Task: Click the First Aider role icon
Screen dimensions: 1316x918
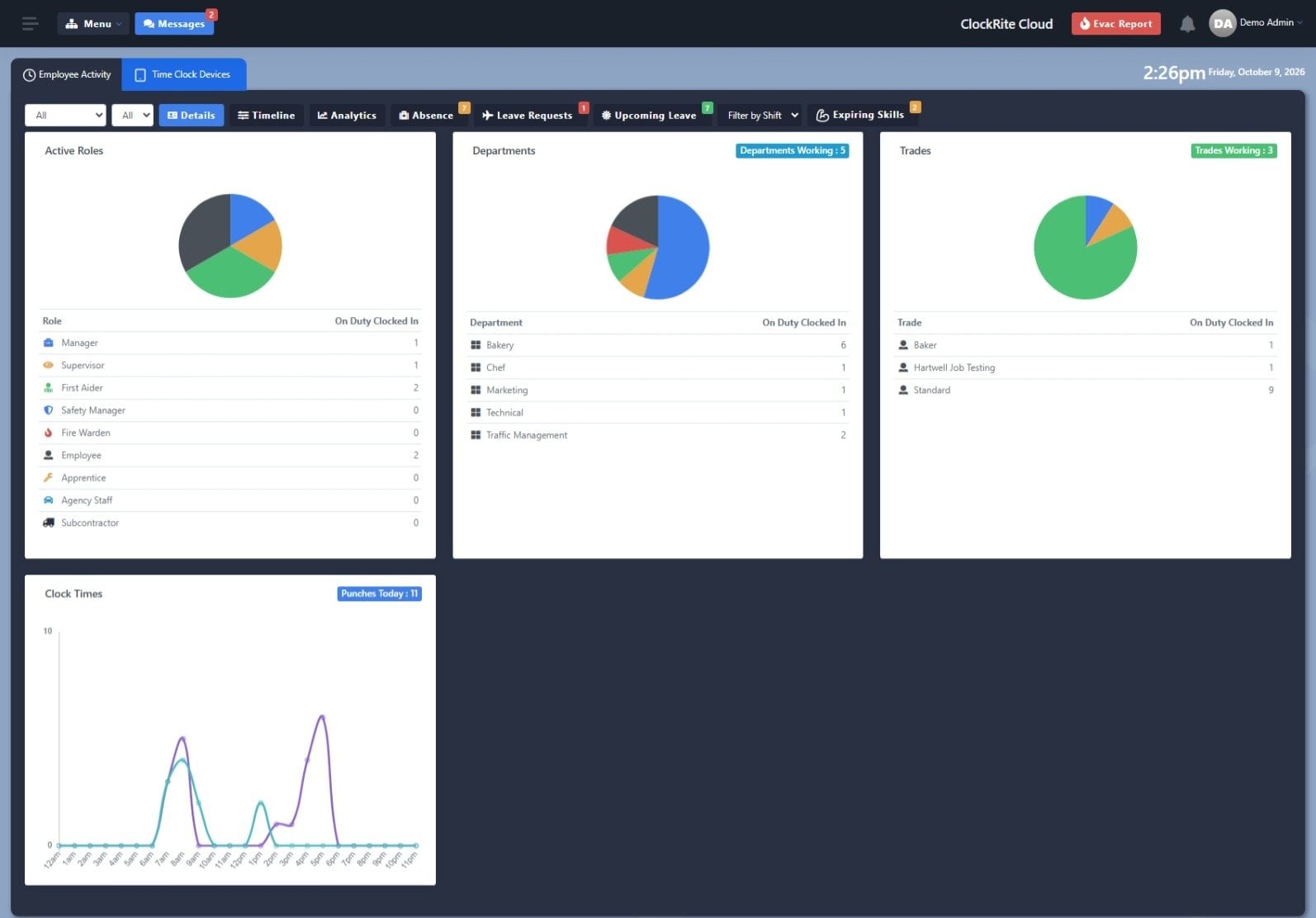Action: pos(48,388)
